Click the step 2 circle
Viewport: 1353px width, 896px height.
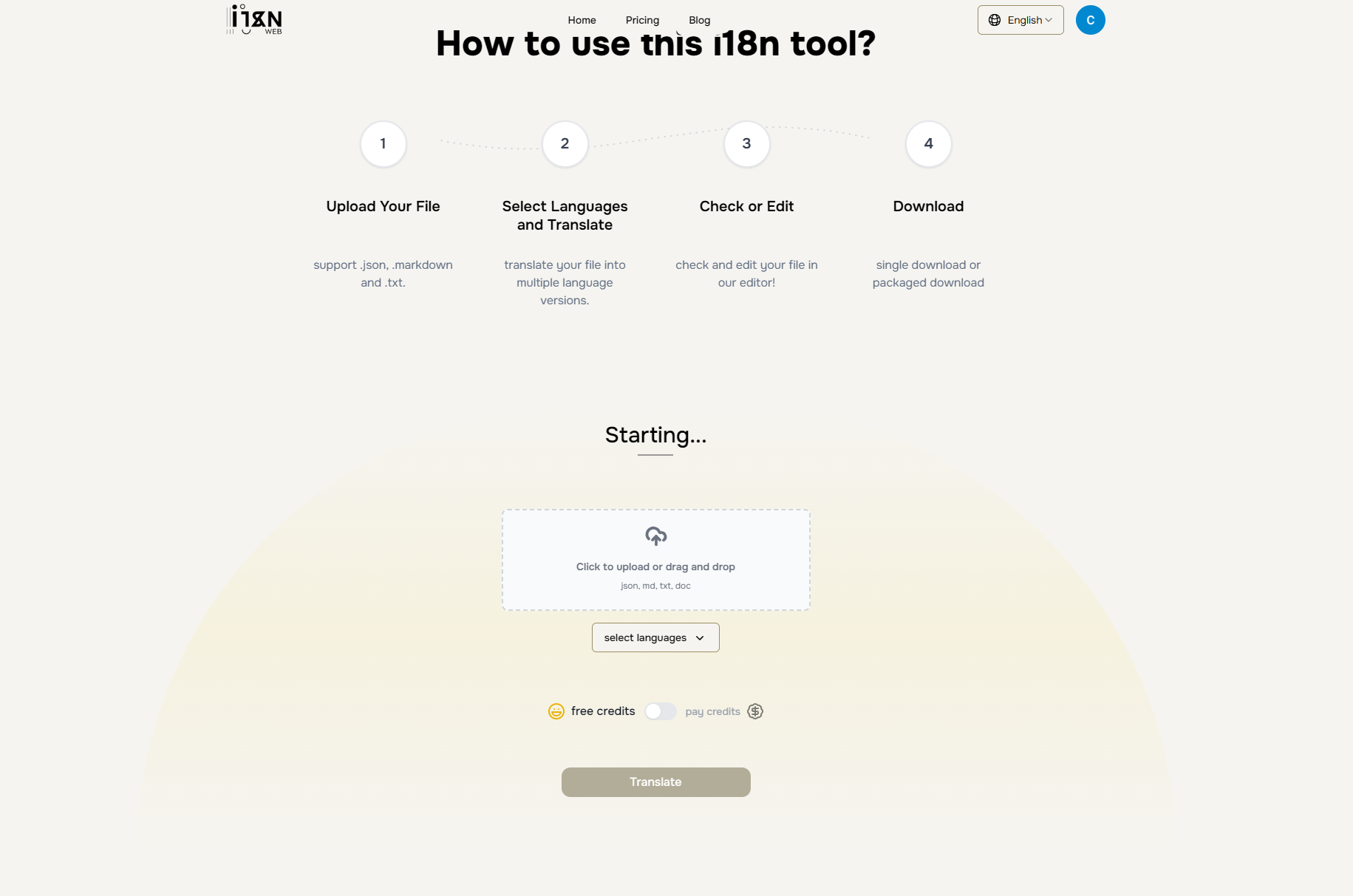click(565, 143)
